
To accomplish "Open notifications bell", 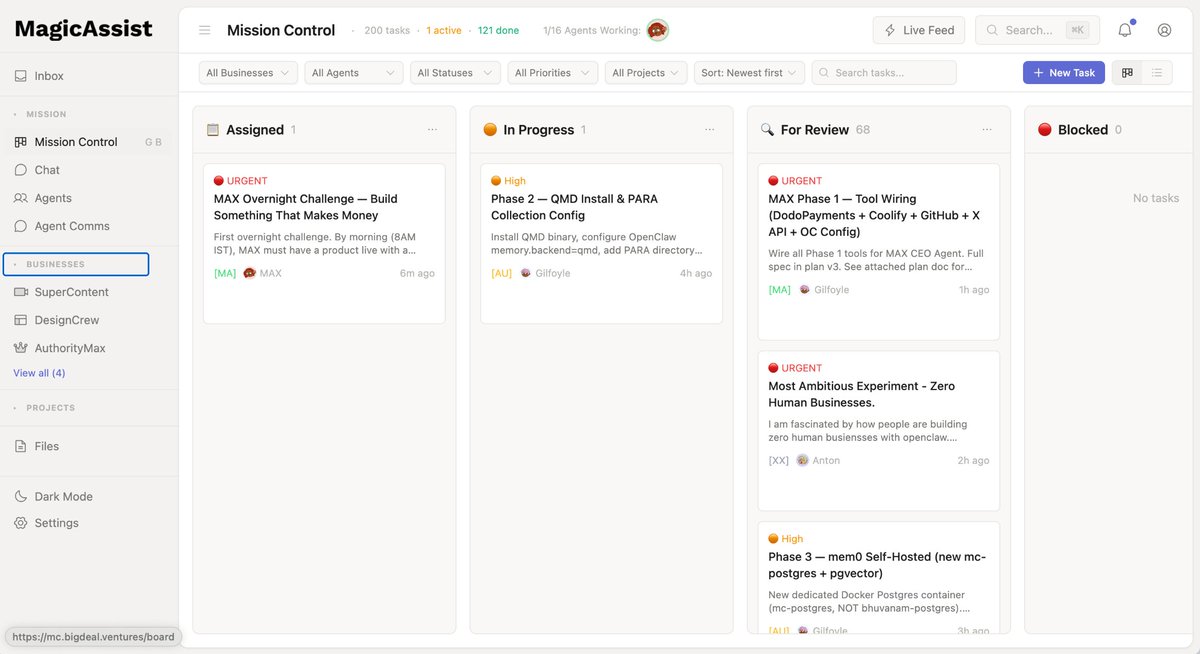I will tap(1125, 30).
